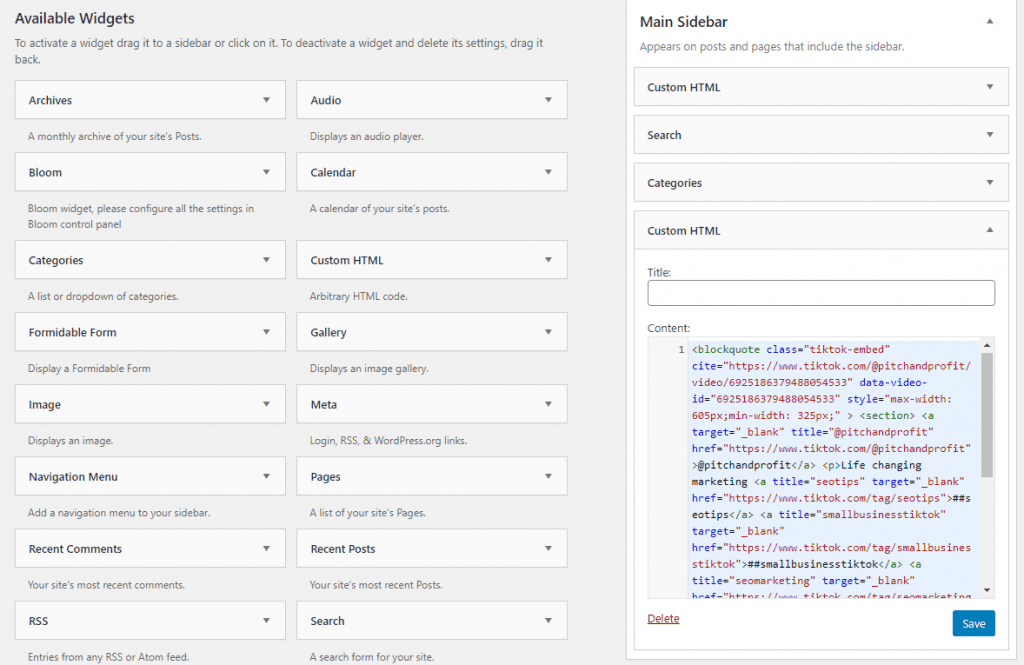This screenshot has width=1024, height=665.
Task: Collapse the open Custom HTML widget
Action: point(989,231)
